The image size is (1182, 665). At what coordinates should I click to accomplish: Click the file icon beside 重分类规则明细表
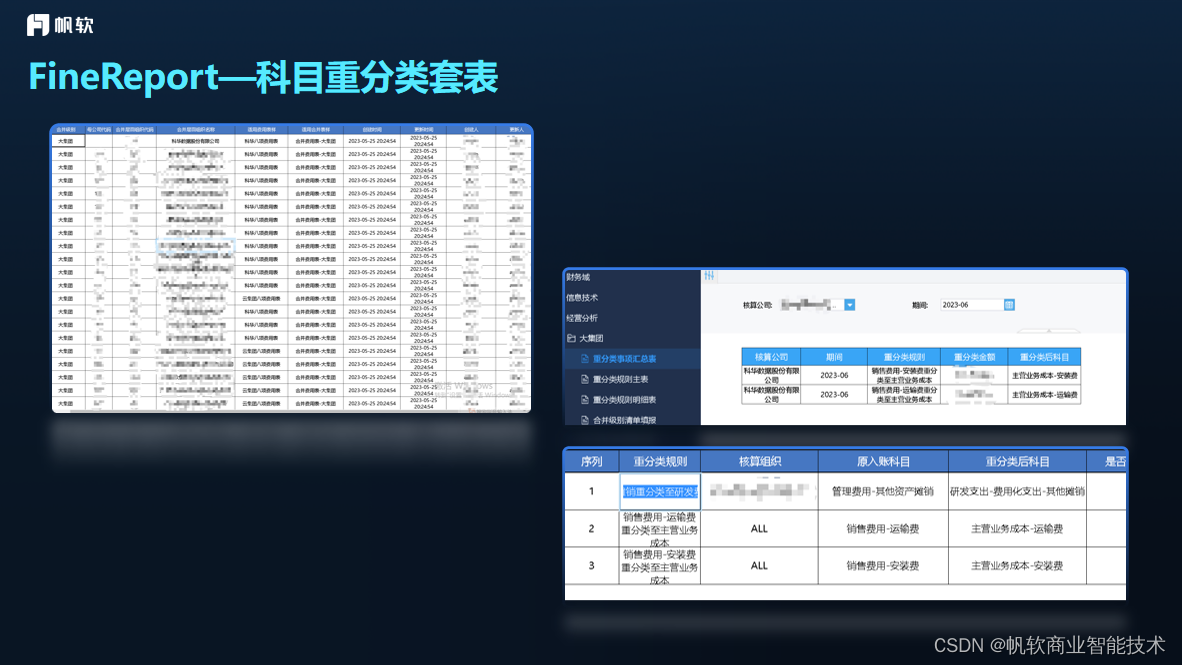[585, 400]
